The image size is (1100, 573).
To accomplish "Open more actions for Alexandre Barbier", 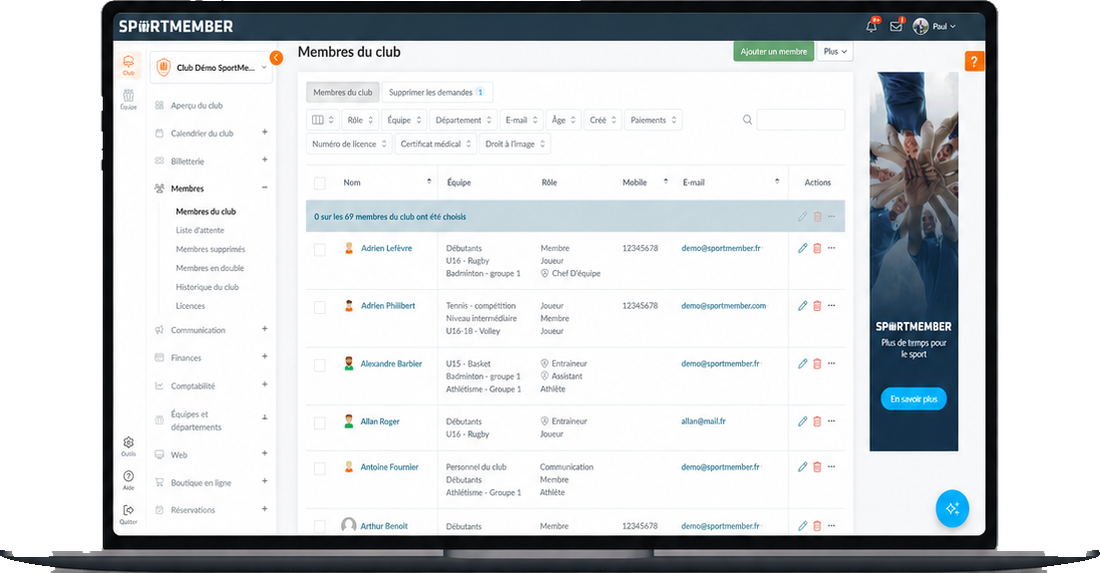I will click(x=832, y=363).
